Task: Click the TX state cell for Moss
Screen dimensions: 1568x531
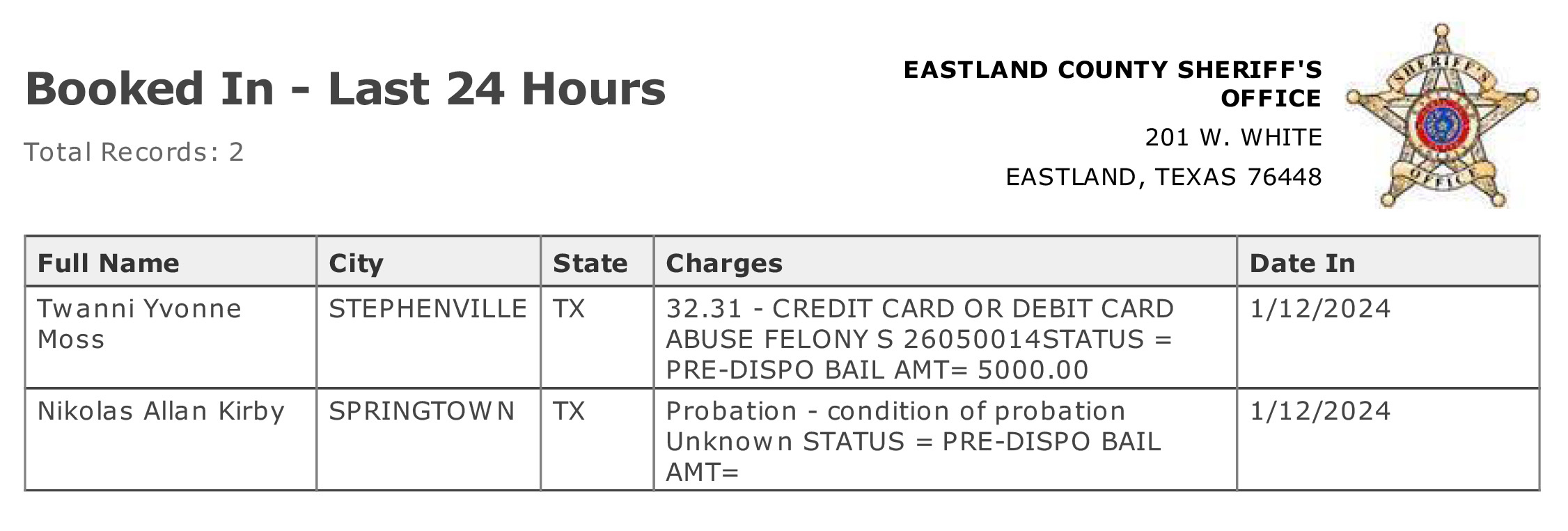Action: tap(569, 308)
